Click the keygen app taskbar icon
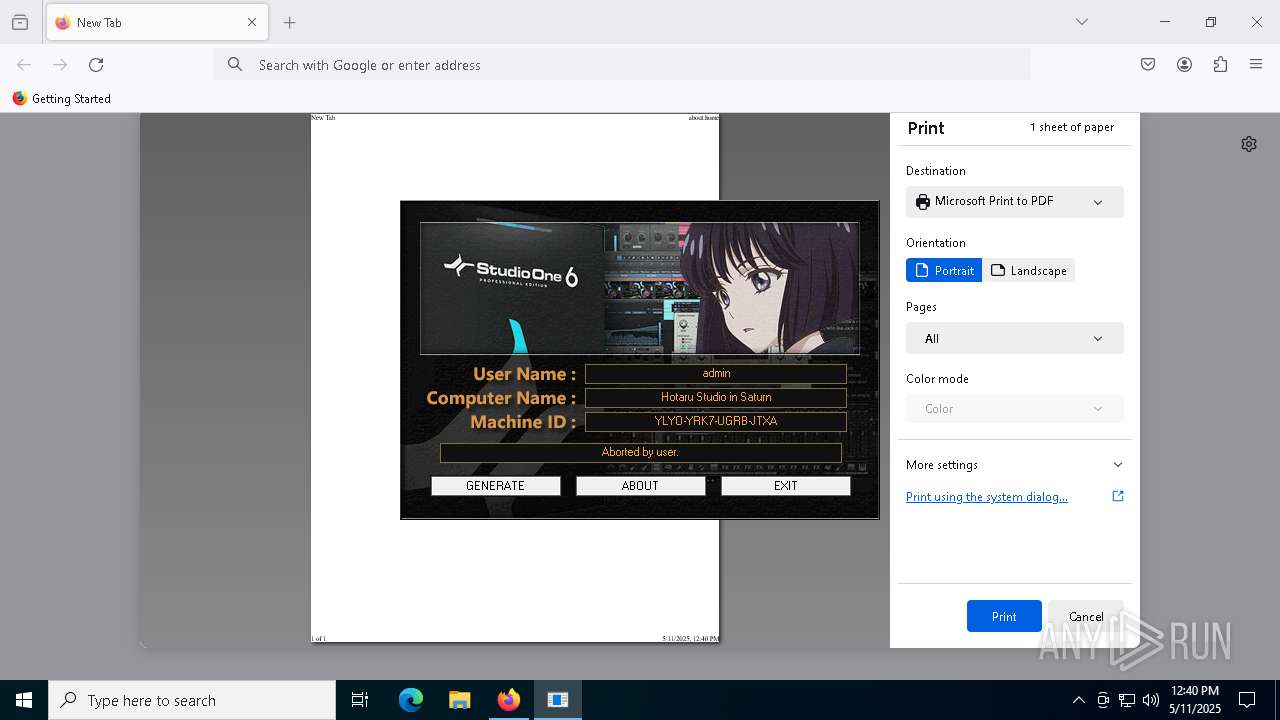Image resolution: width=1280 pixels, height=720 pixels. coord(558,700)
